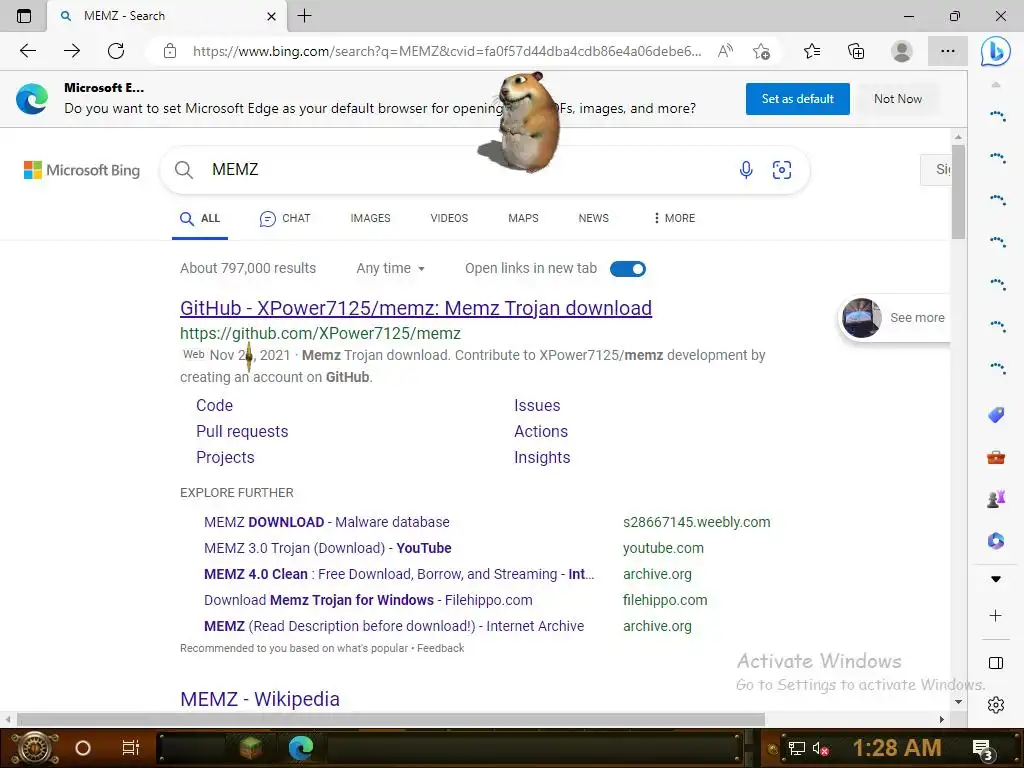This screenshot has width=1024, height=768.
Task: Open the Favorites list
Action: [x=812, y=51]
